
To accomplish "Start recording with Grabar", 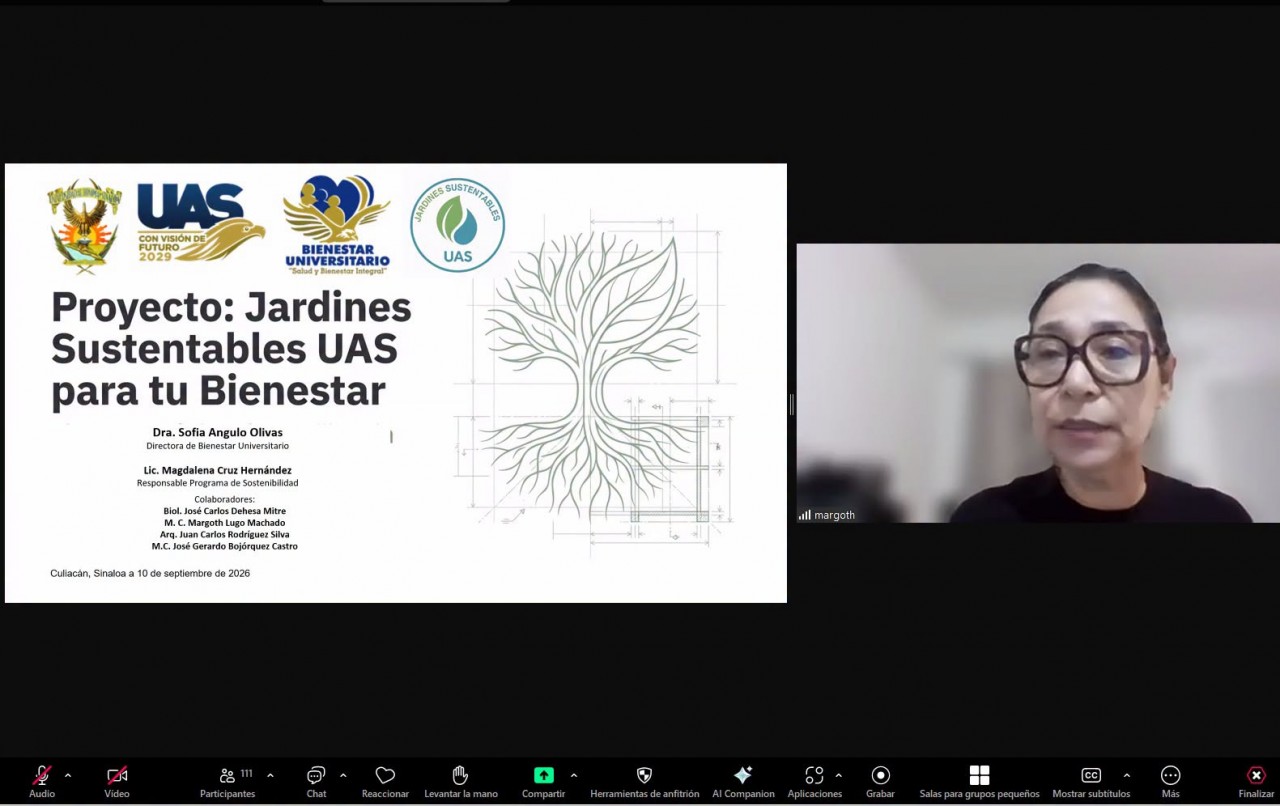I will click(x=880, y=781).
